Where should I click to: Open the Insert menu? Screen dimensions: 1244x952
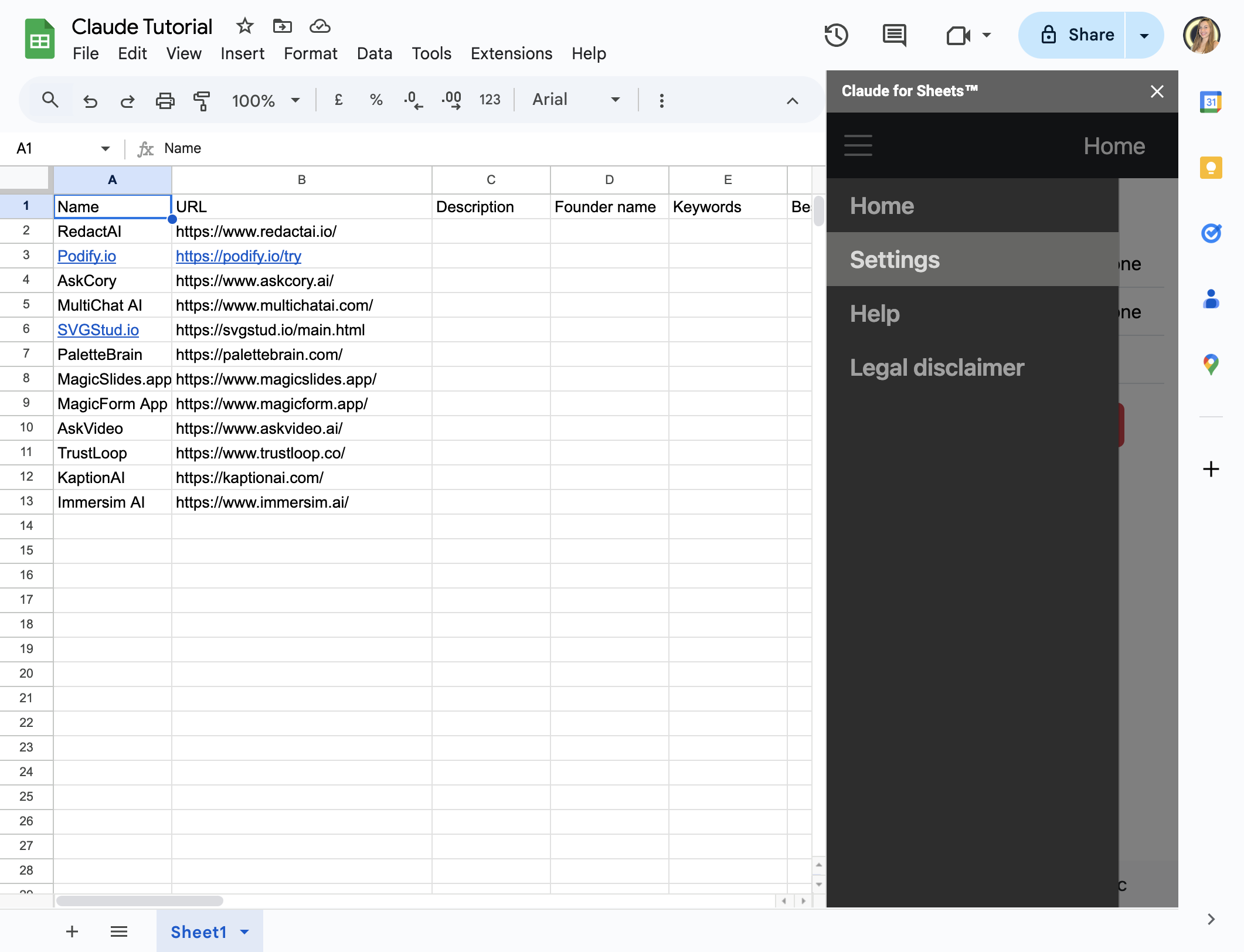coord(243,53)
